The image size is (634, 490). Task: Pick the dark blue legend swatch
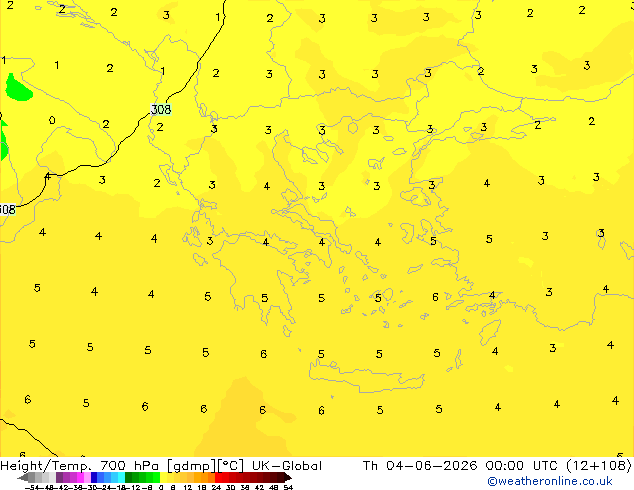pyautogui.click(x=94, y=477)
